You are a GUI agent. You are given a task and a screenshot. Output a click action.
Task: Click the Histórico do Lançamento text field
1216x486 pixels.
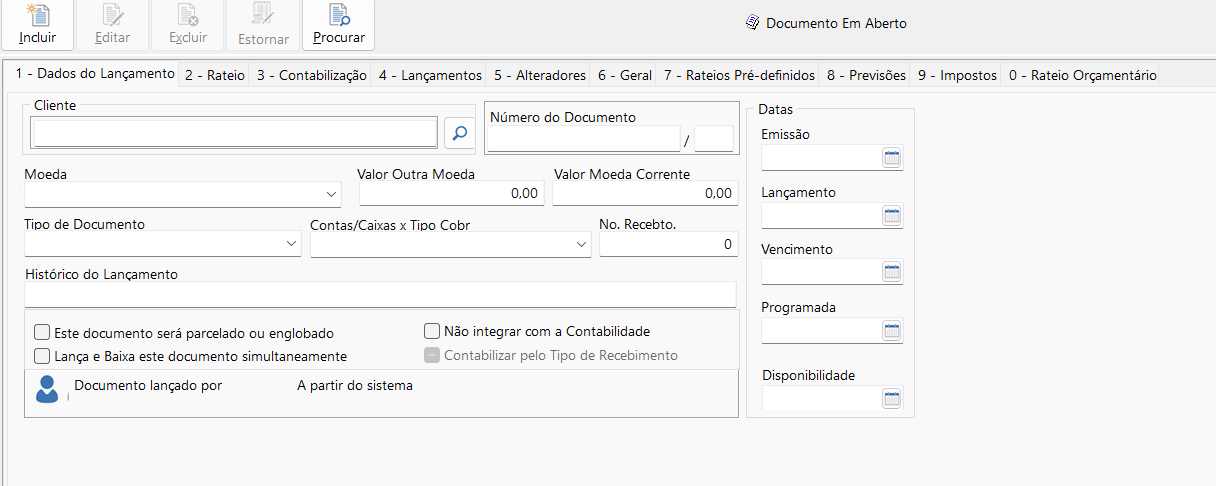380,294
